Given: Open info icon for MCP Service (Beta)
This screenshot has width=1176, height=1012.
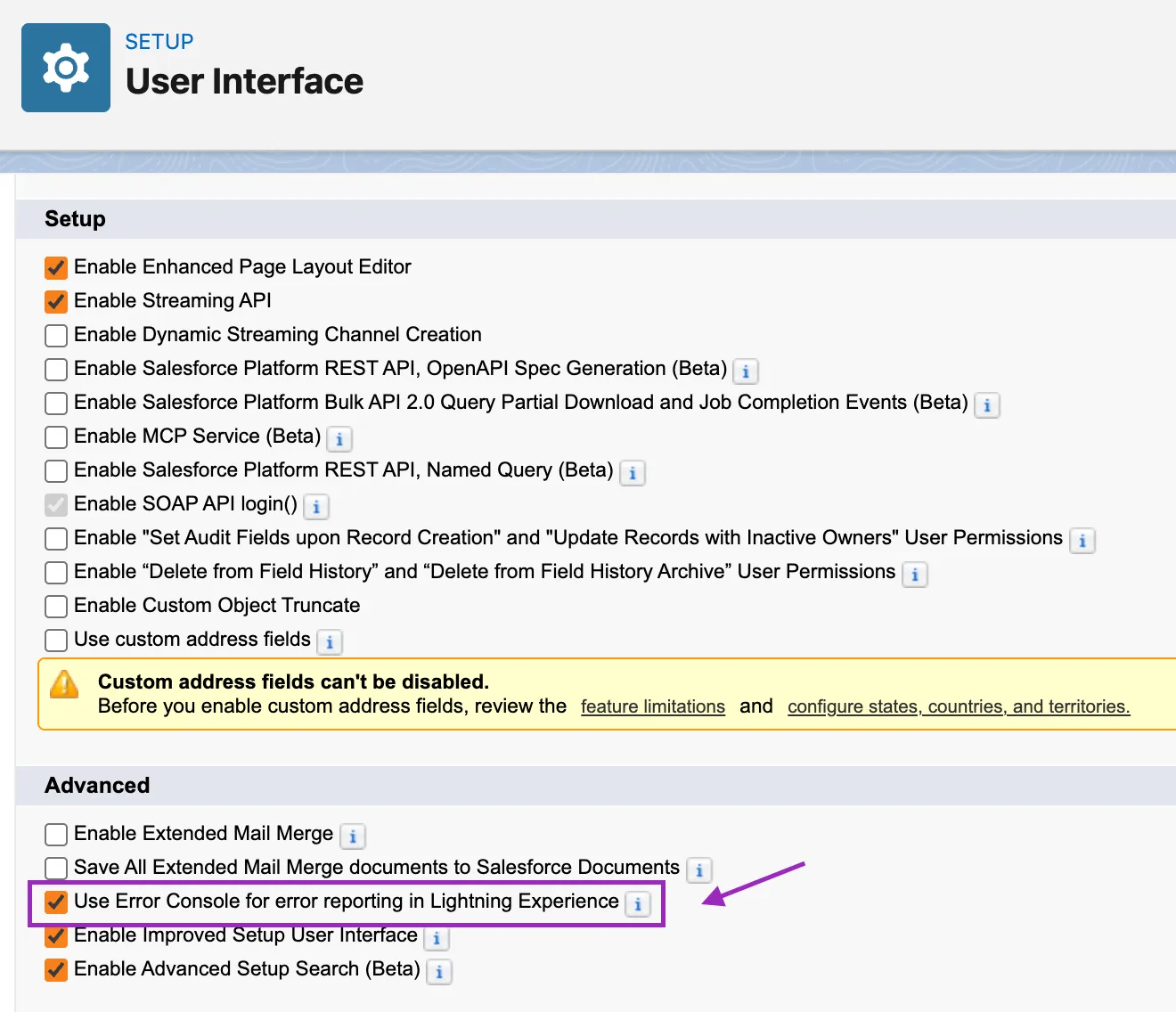Looking at the screenshot, I should [x=339, y=438].
